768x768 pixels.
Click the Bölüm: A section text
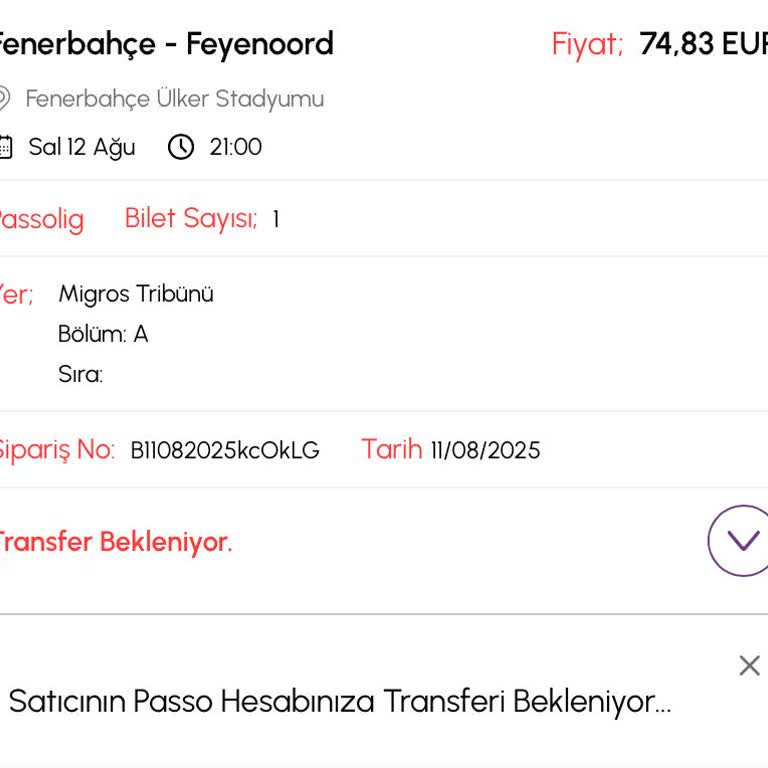(x=103, y=334)
